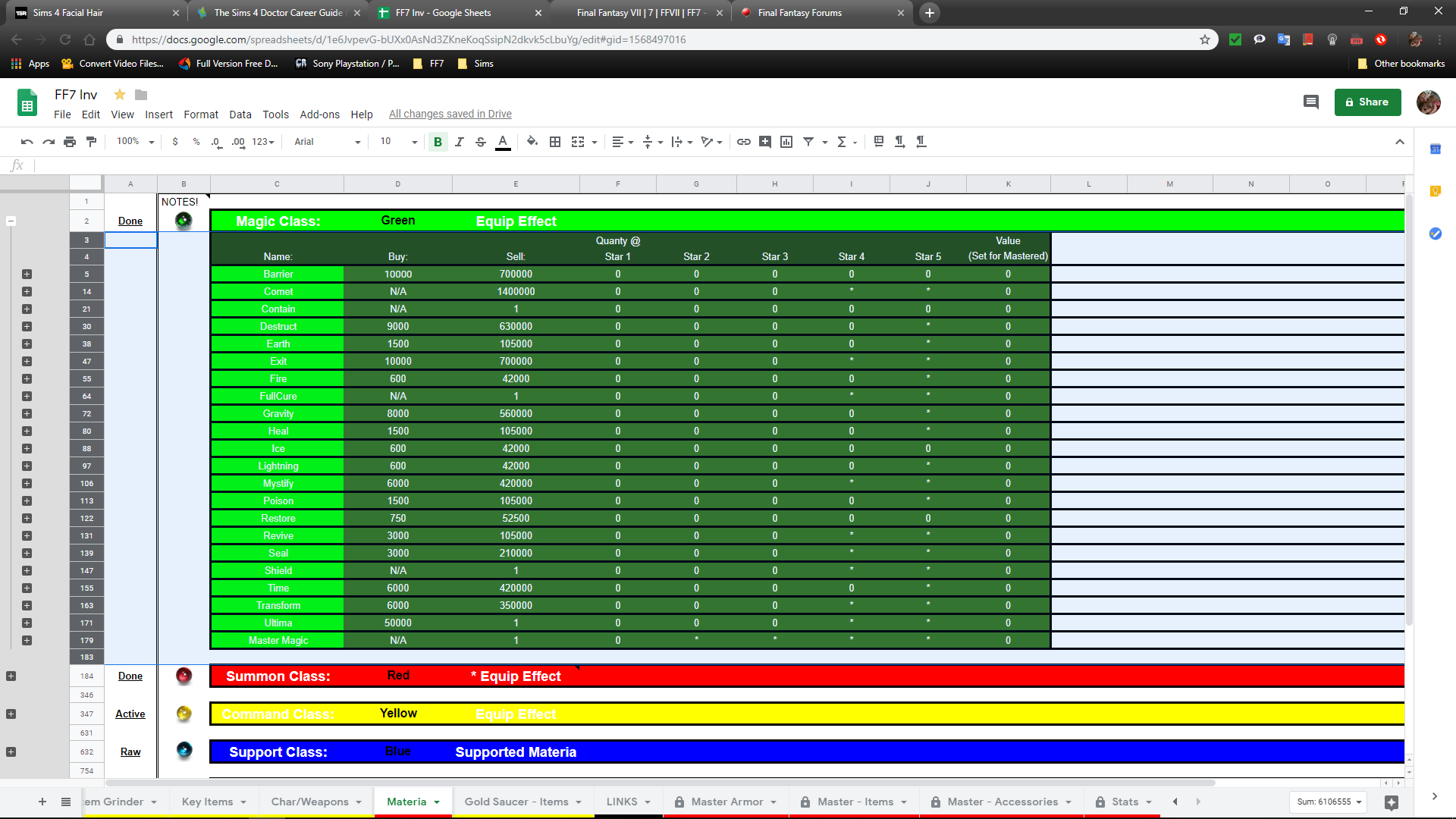
Task: Open the horizontal align dropdown
Action: 623,142
